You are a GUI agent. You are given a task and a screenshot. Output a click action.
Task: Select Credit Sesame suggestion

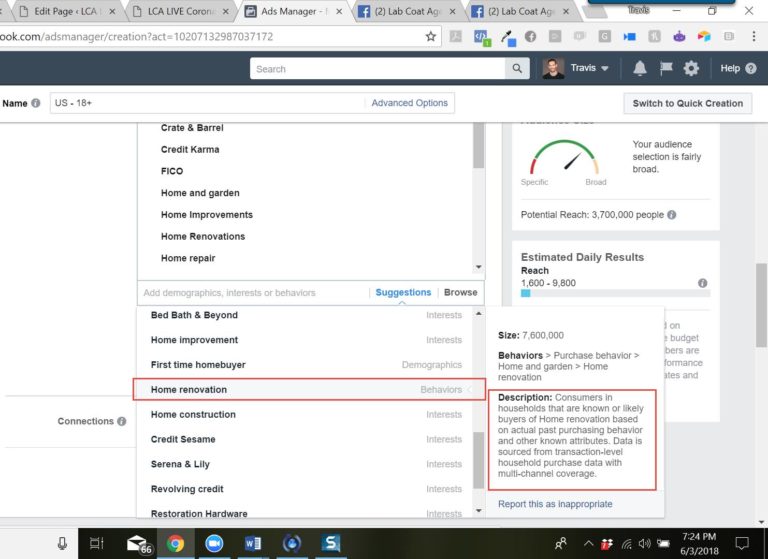[306, 439]
